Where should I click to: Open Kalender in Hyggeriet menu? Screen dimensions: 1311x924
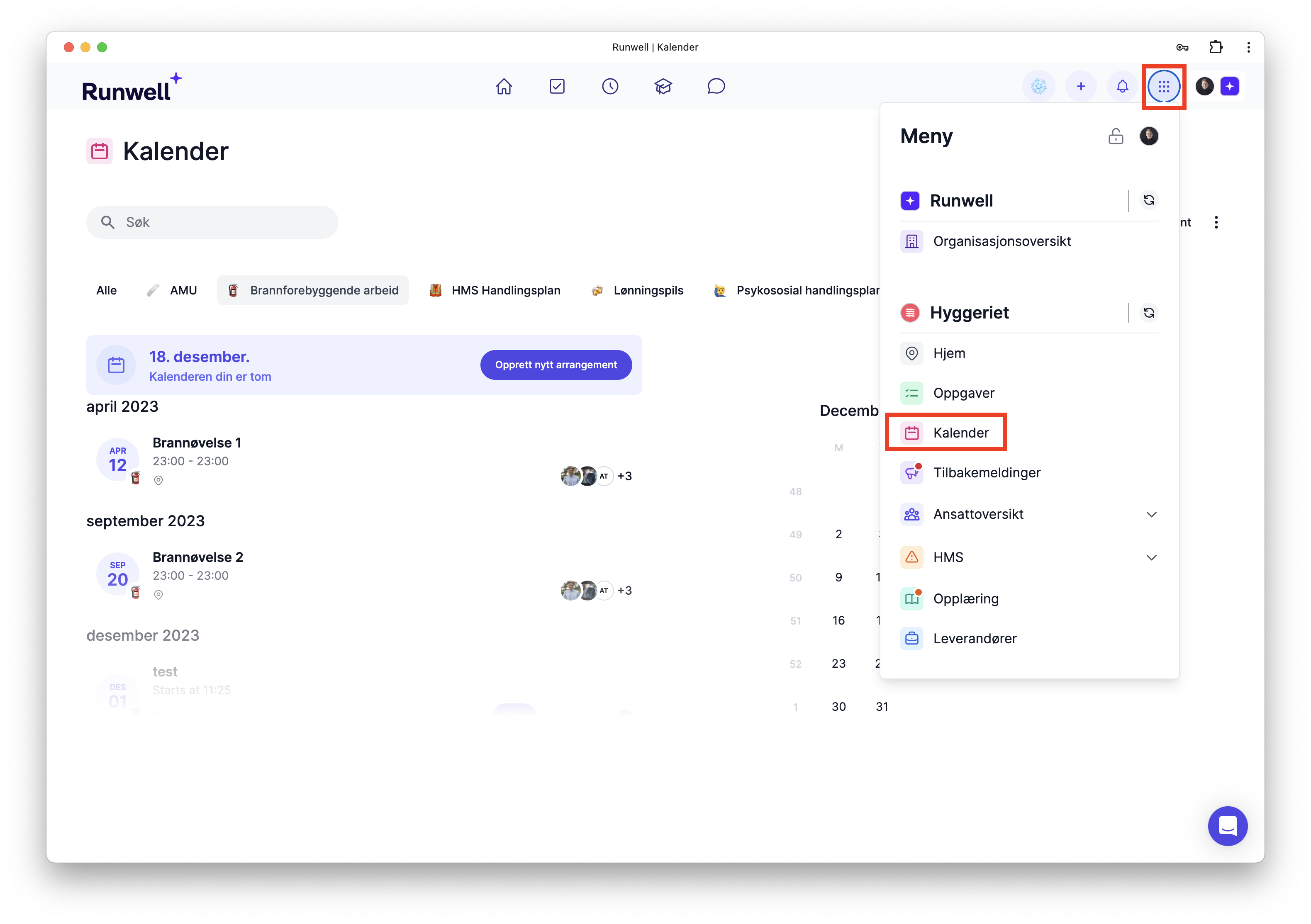pos(1029,433)
